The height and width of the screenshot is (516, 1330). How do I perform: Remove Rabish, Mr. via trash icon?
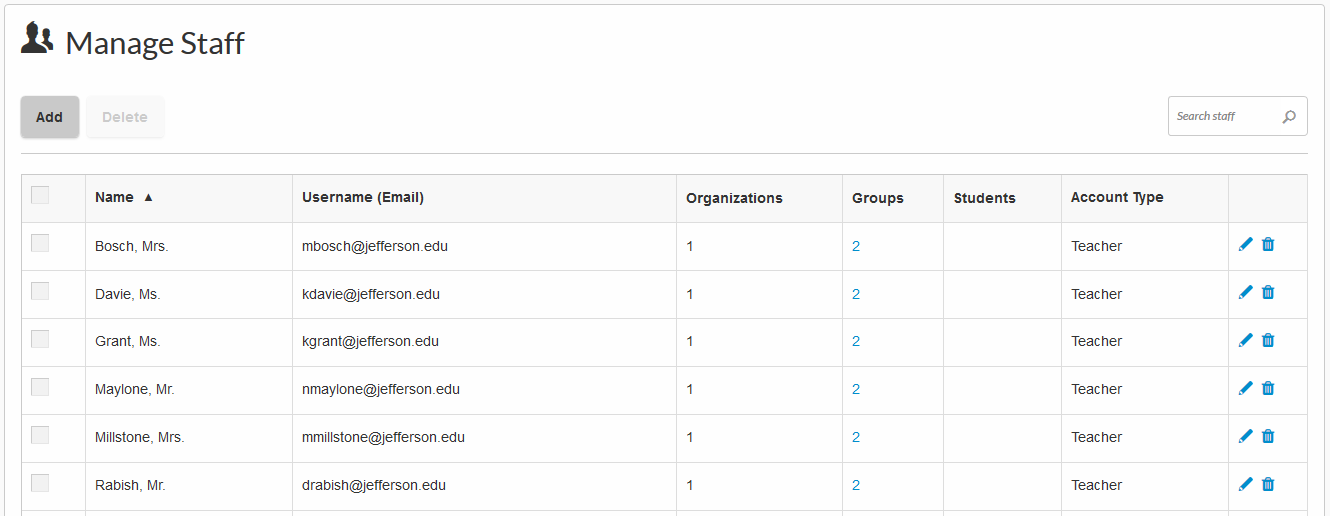click(x=1268, y=484)
